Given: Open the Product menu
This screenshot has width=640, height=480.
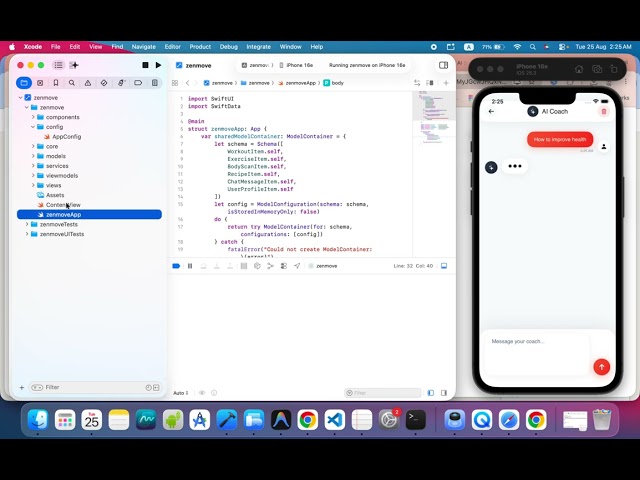Looking at the screenshot, I should [200, 47].
